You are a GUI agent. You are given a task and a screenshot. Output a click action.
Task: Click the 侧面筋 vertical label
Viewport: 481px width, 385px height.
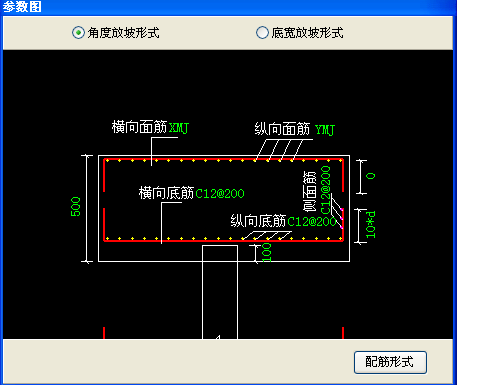(309, 191)
